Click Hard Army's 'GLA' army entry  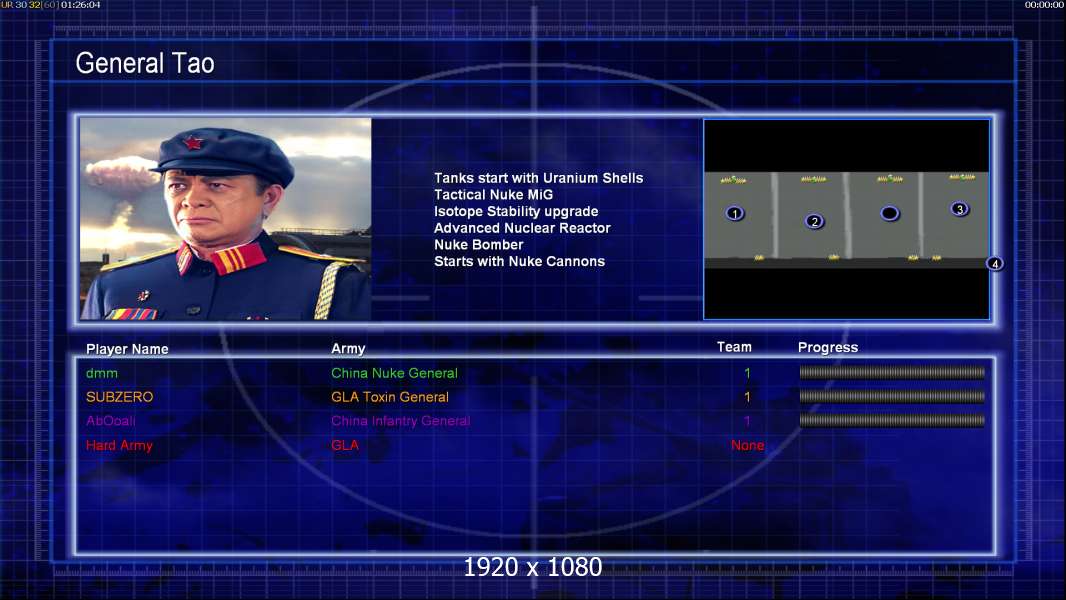click(x=345, y=445)
